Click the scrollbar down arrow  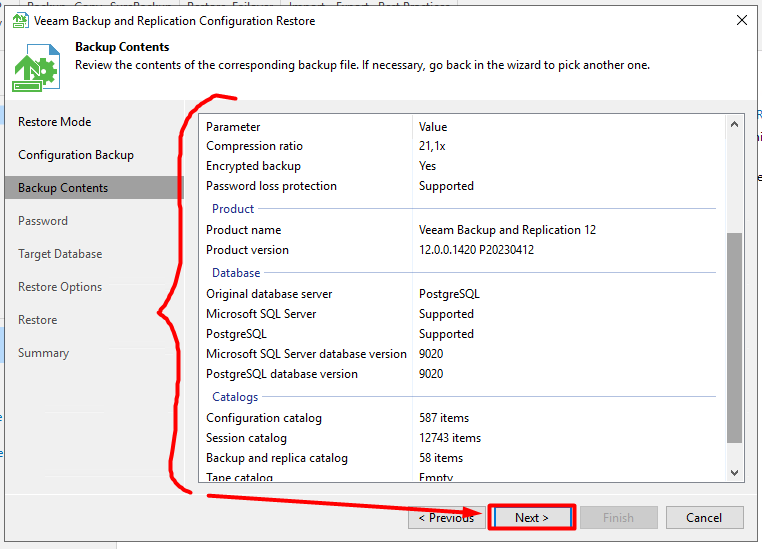[734, 472]
